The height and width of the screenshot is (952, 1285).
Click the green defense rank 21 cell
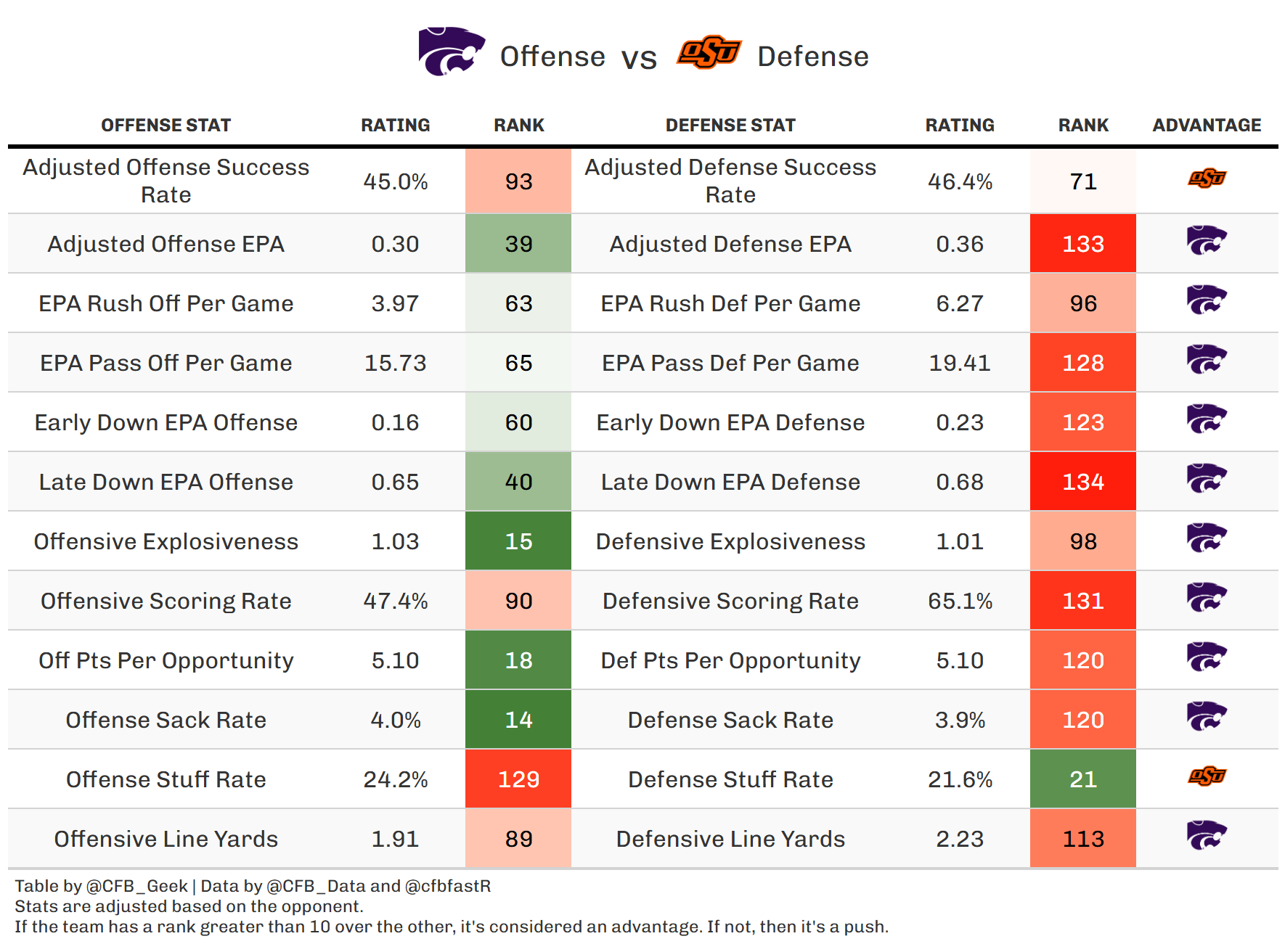pyautogui.click(x=1083, y=779)
